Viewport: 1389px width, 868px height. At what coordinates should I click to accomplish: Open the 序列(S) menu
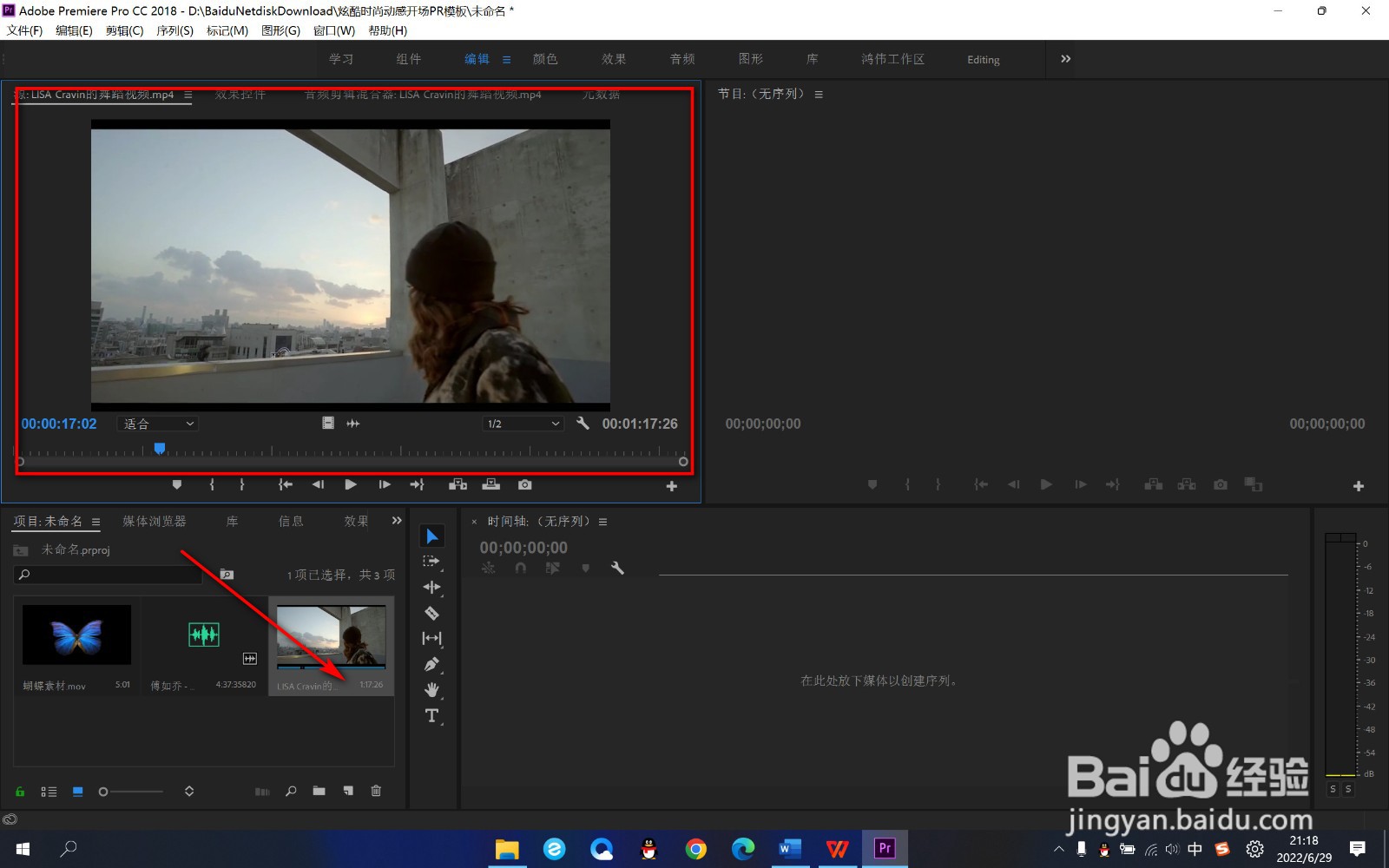pyautogui.click(x=174, y=30)
